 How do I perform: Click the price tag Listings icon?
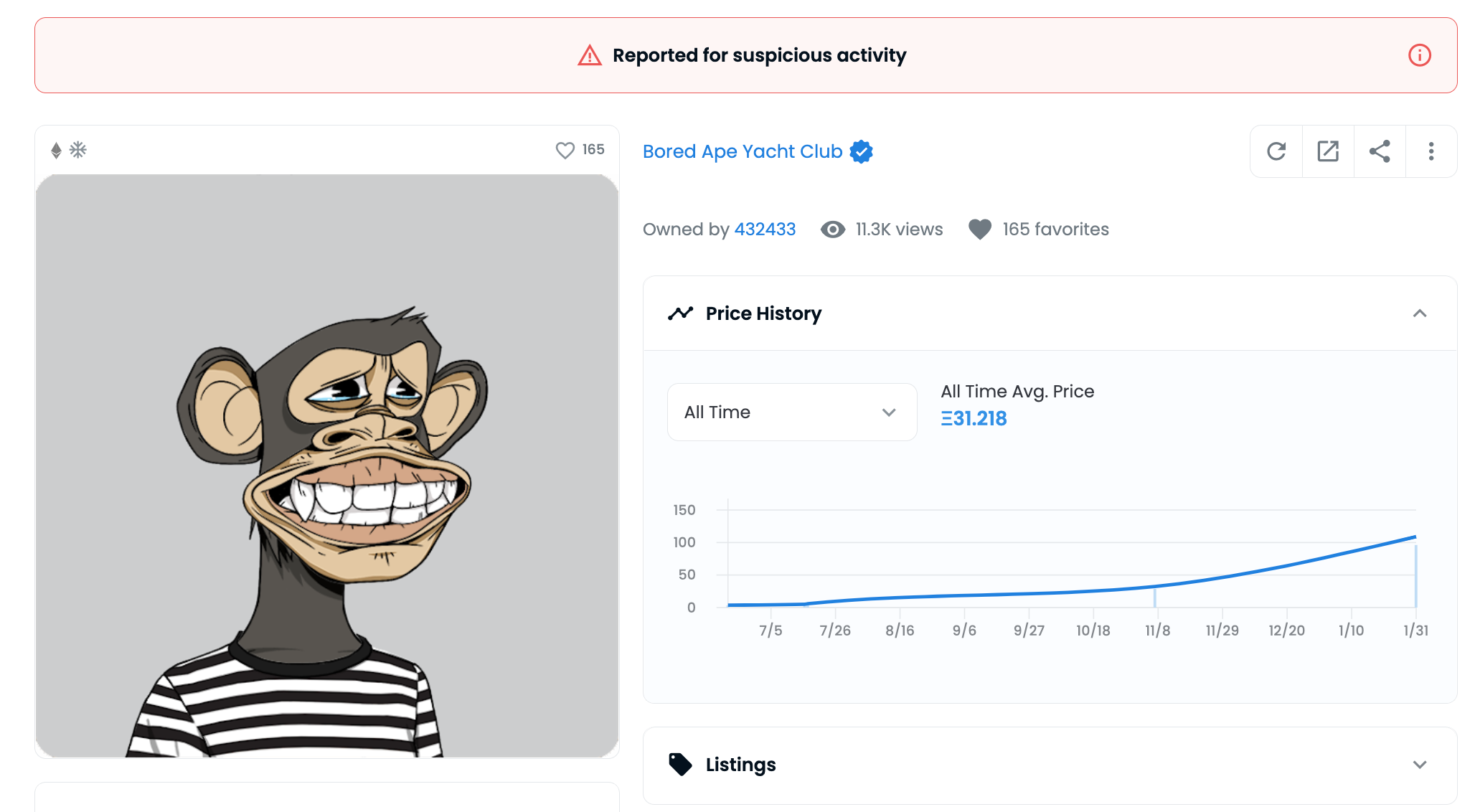click(x=680, y=765)
